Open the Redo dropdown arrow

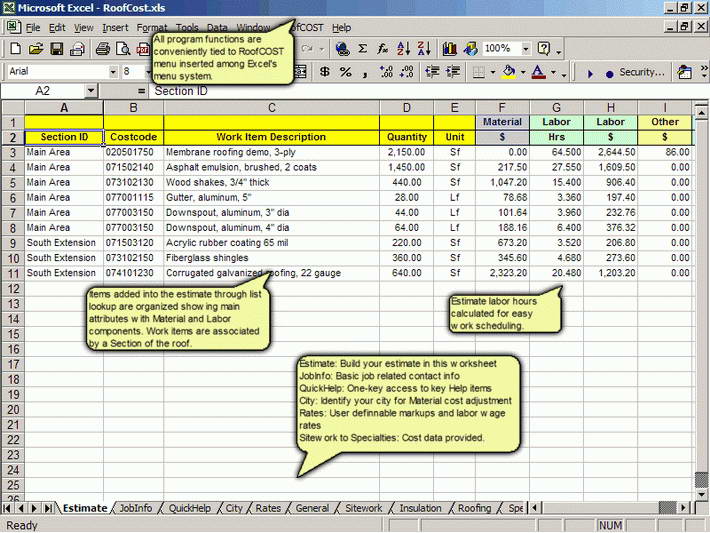pos(321,48)
